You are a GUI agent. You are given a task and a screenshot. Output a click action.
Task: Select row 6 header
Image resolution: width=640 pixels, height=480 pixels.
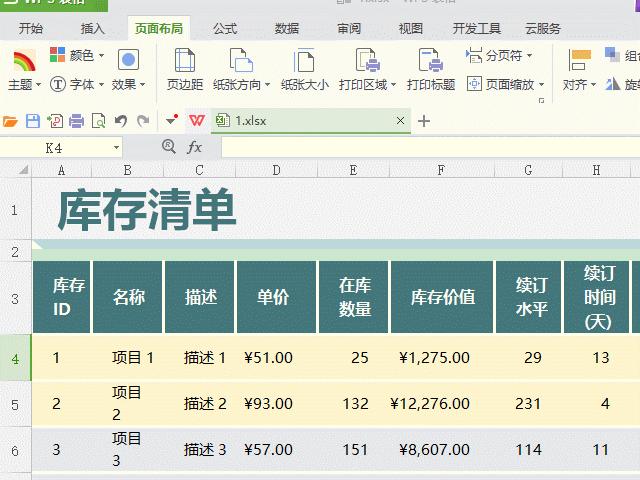click(15, 451)
